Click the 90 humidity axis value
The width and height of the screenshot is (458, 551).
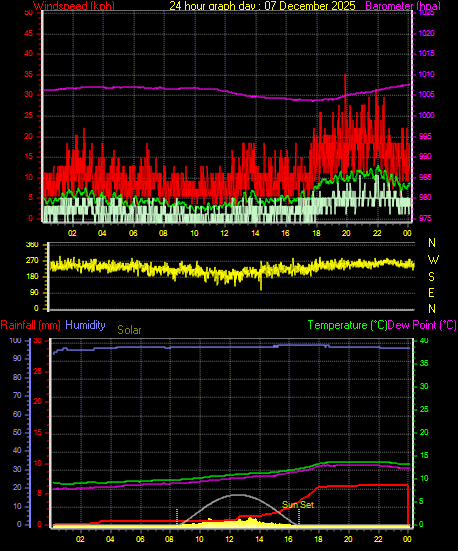click(x=17, y=358)
